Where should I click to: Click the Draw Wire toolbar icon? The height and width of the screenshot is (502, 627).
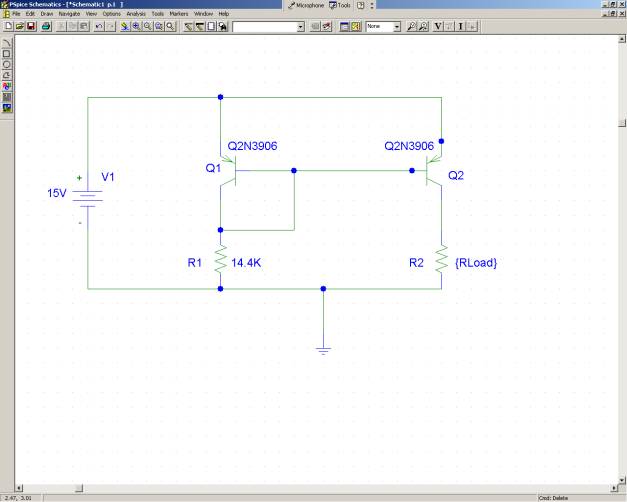[x=190, y=25]
